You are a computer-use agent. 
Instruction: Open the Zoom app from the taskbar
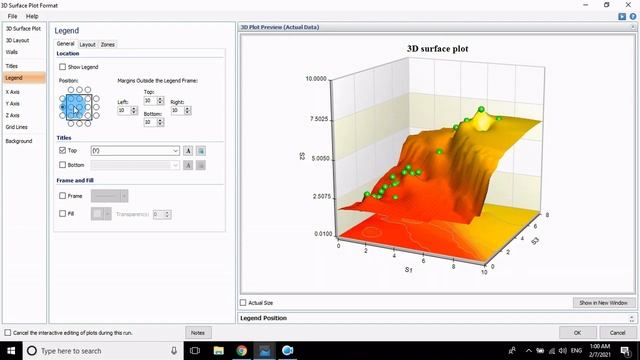click(x=287, y=351)
